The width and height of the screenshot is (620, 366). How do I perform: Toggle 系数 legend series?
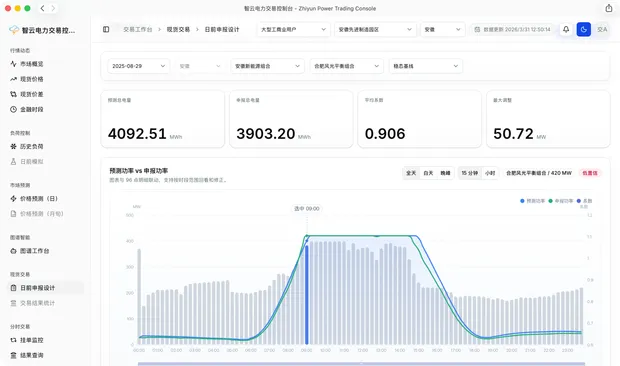click(584, 201)
